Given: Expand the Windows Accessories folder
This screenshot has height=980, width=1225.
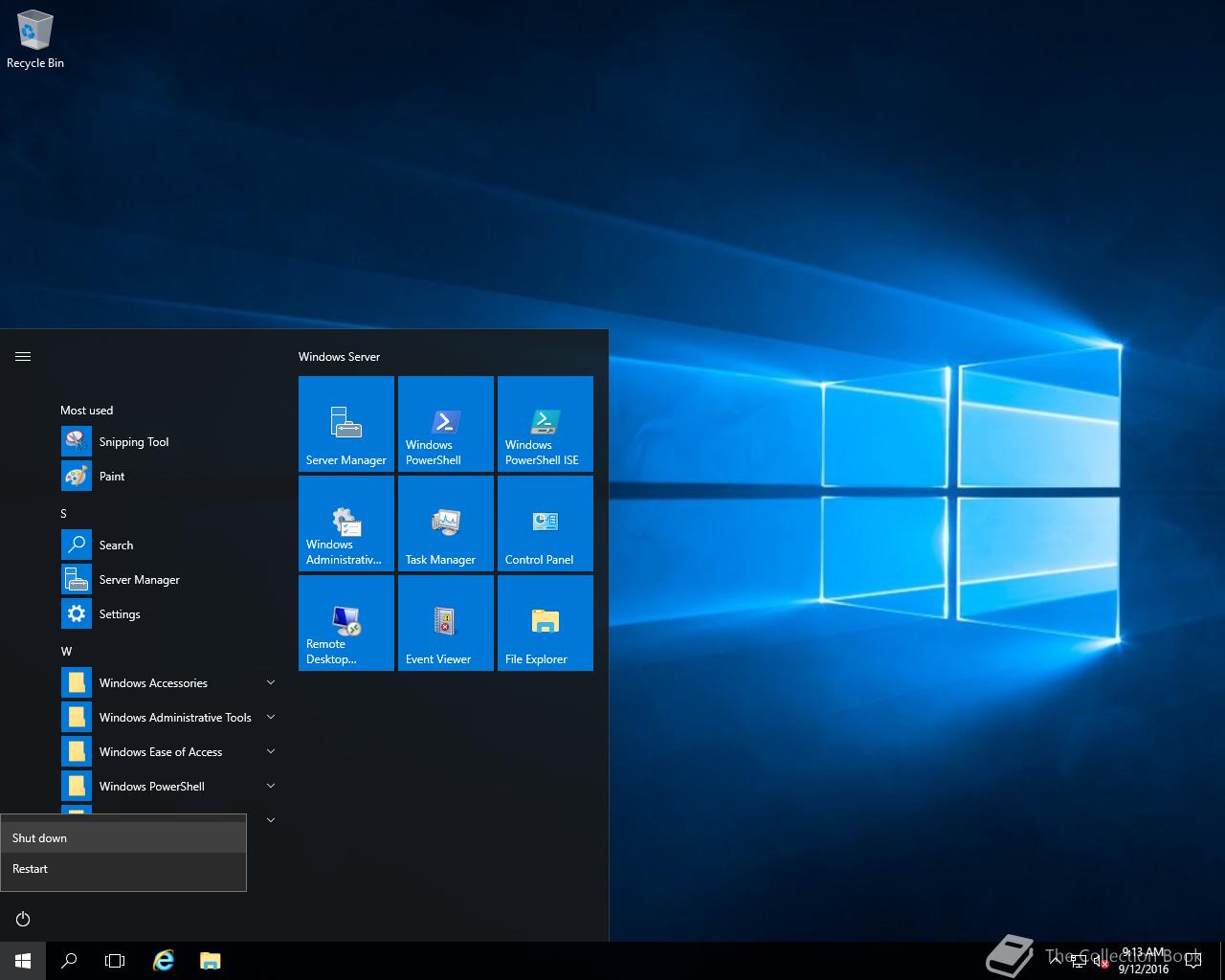Looking at the screenshot, I should click(271, 682).
